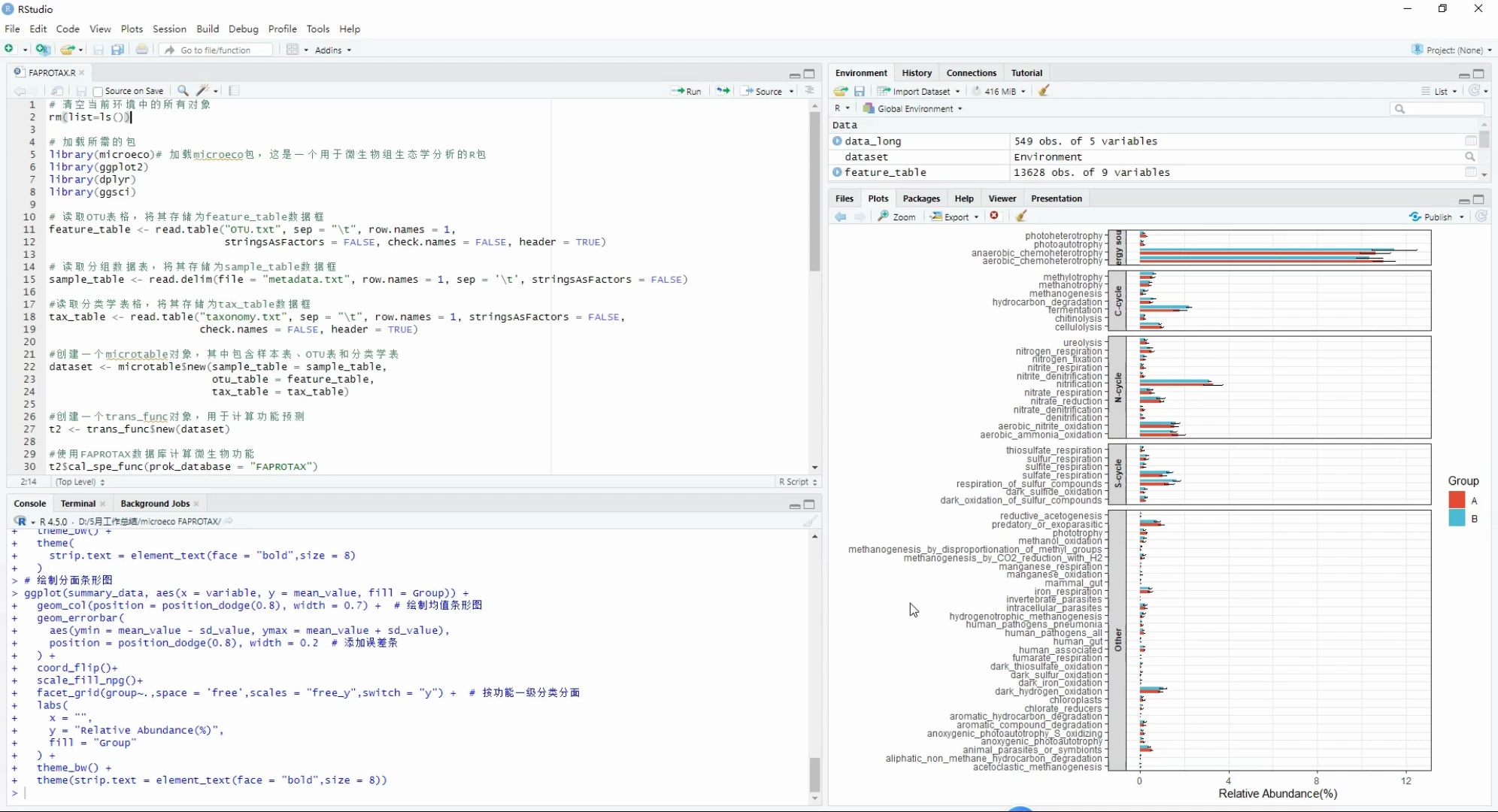Click the red Group A legend swatch

(x=1457, y=500)
